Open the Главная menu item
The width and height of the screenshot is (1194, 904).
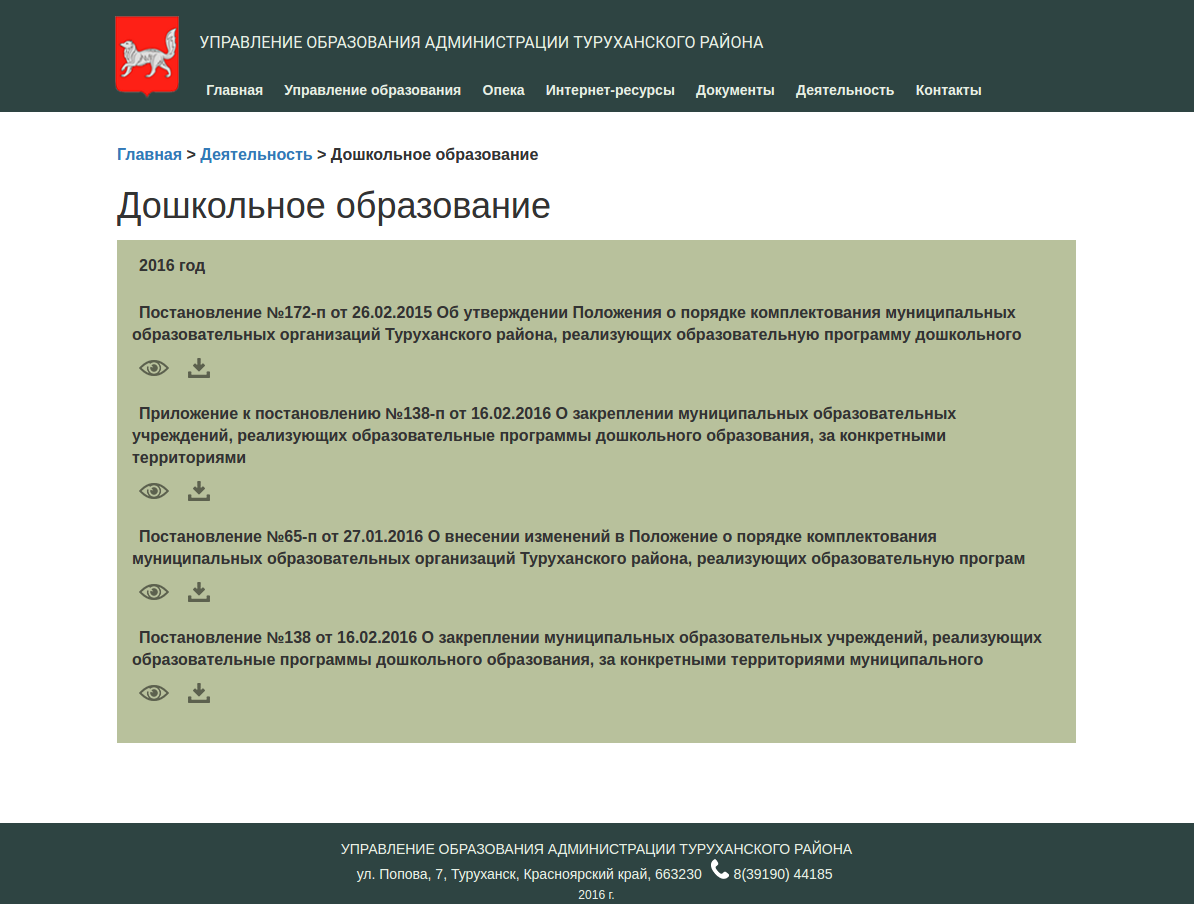pyautogui.click(x=235, y=90)
